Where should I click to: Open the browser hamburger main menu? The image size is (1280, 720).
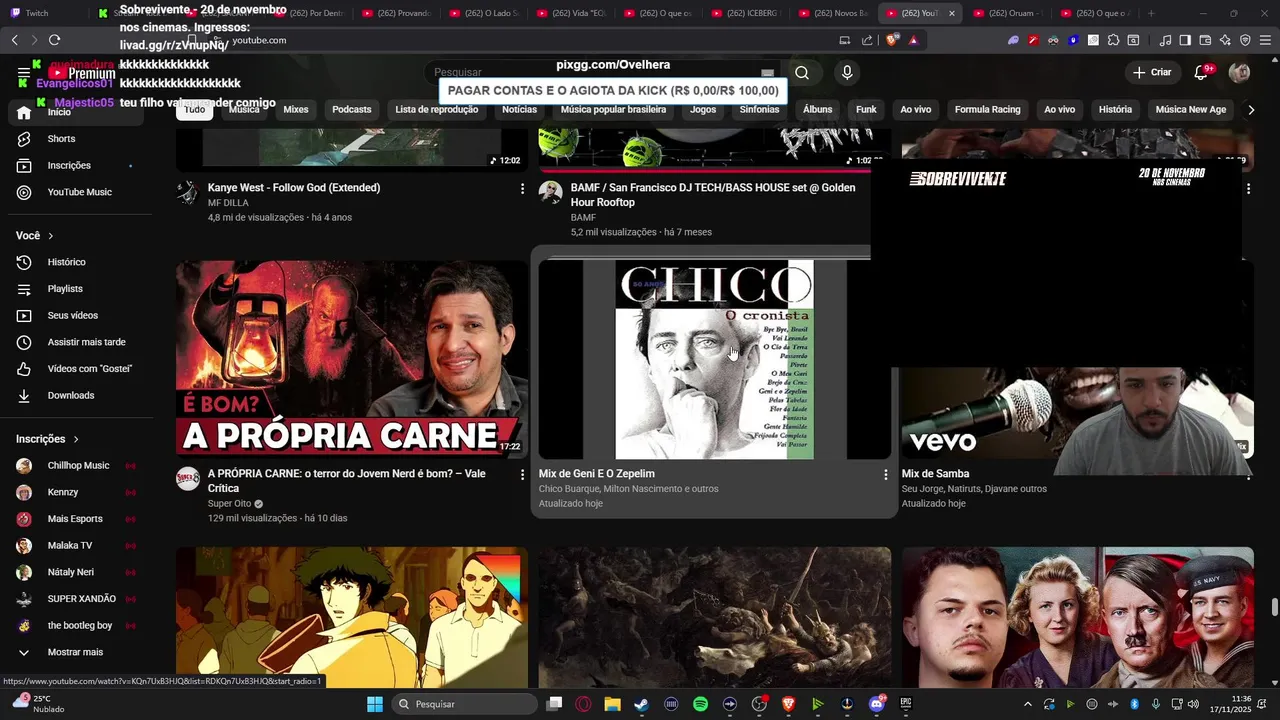click(1265, 40)
